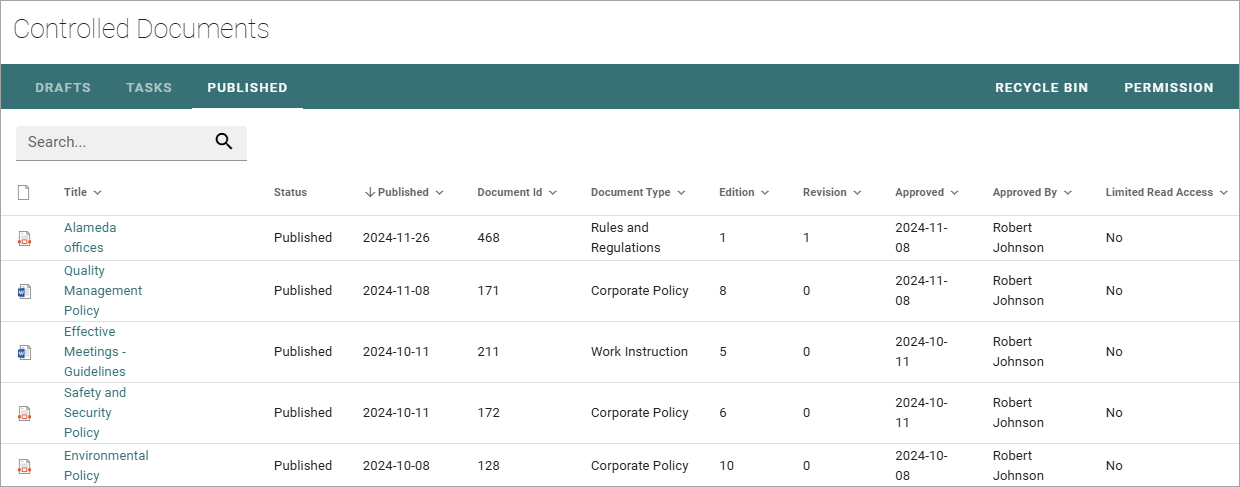Open the Document Type column menu

pos(681,193)
